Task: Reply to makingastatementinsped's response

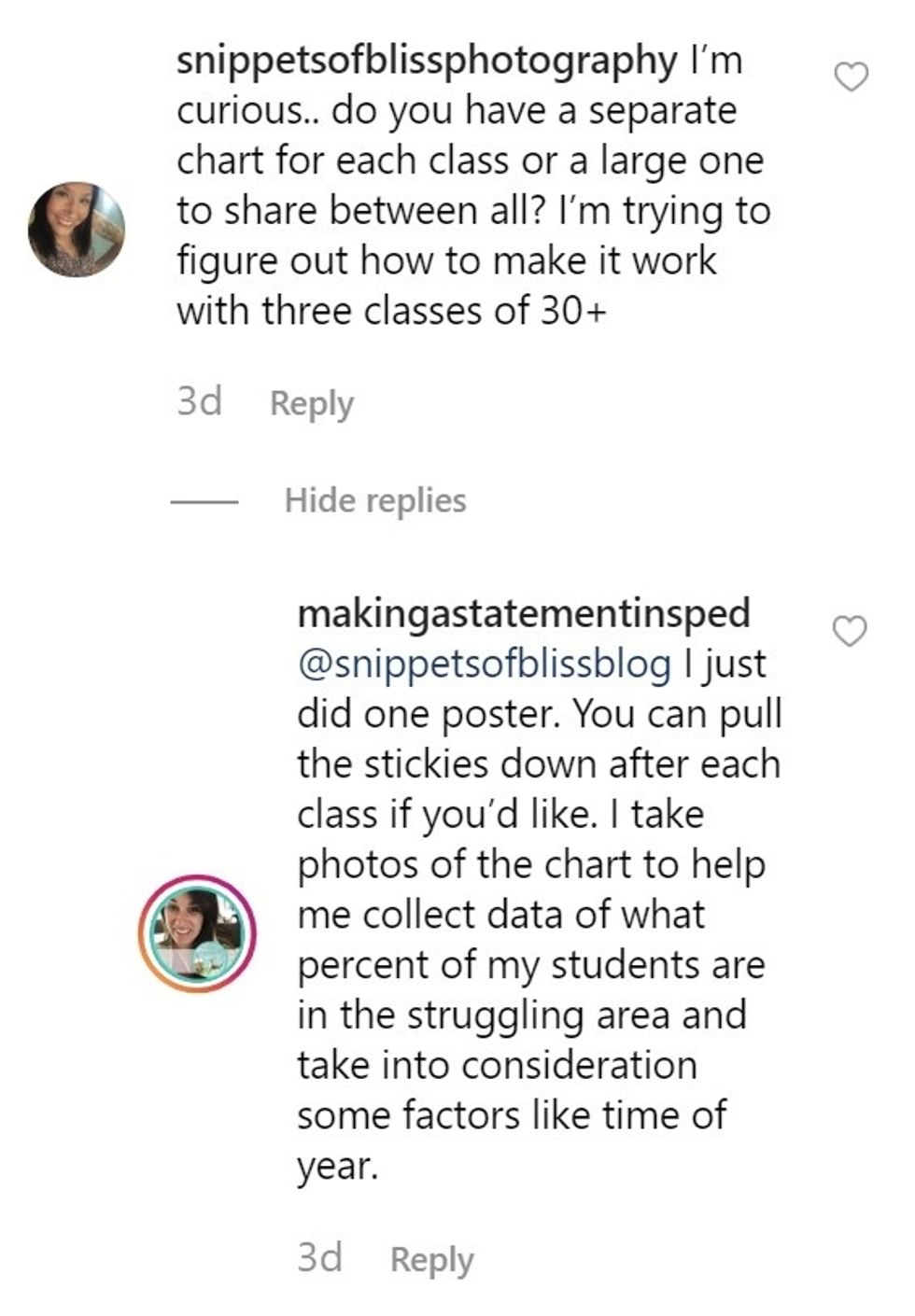Action: click(431, 1259)
